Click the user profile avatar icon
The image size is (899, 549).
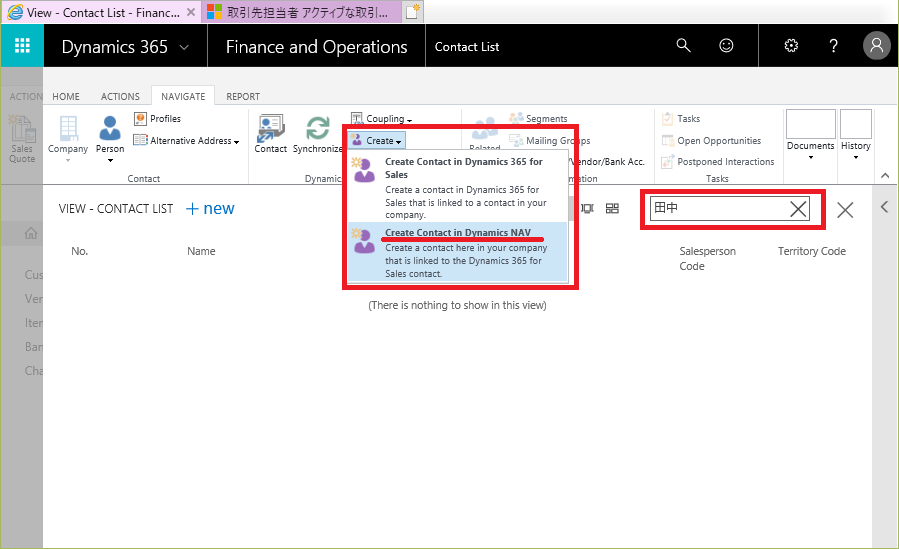pos(877,45)
